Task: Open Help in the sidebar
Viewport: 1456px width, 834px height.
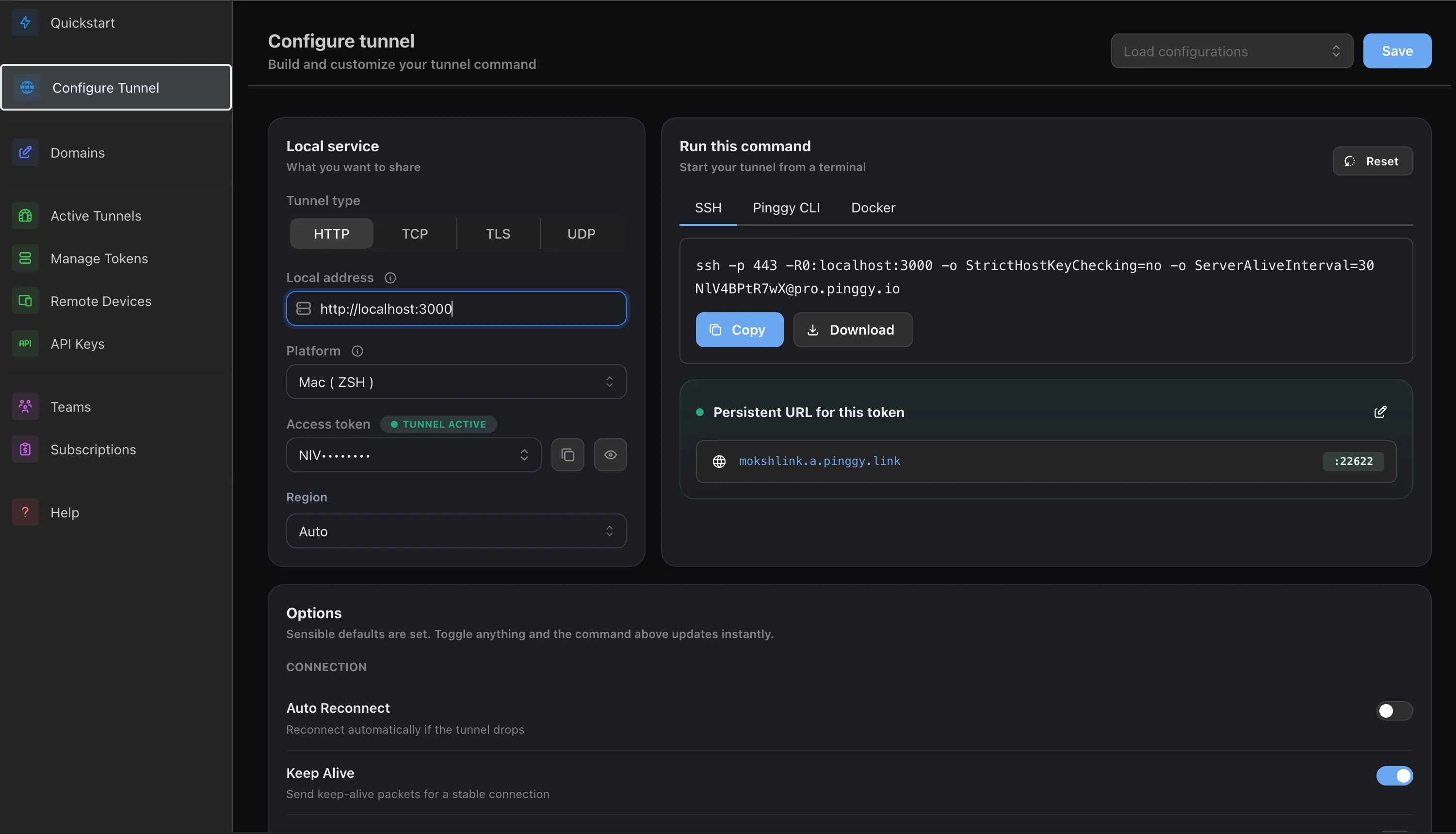Action: click(x=116, y=512)
